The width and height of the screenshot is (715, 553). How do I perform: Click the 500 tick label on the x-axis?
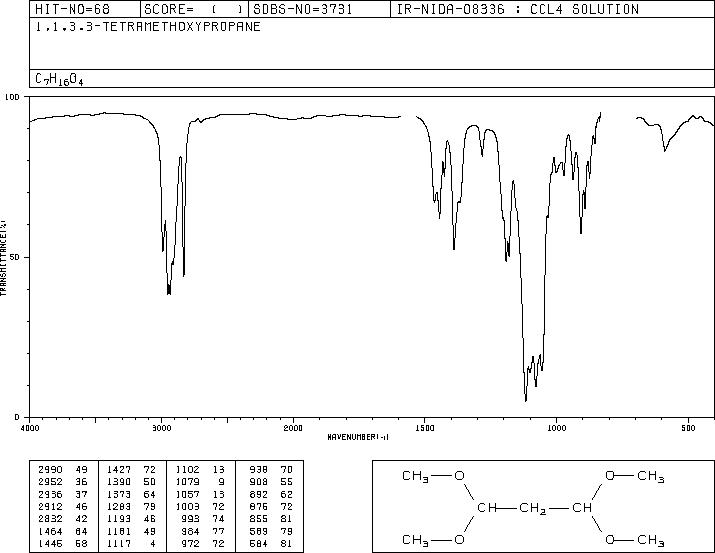[688, 428]
